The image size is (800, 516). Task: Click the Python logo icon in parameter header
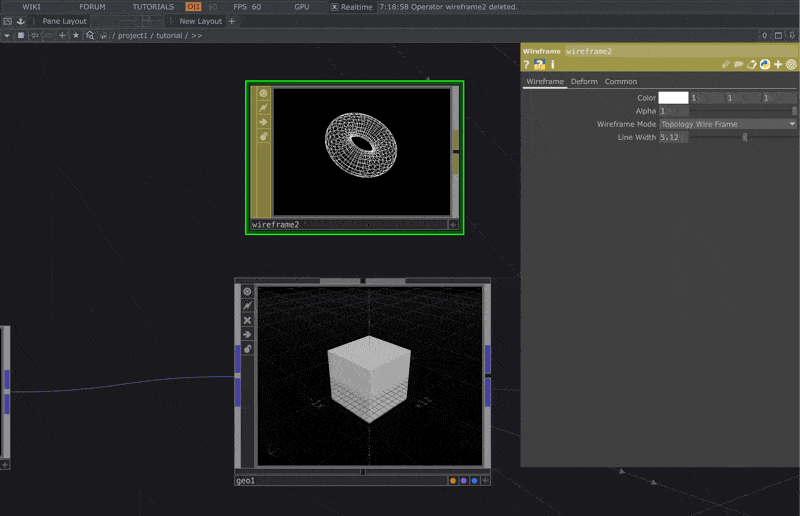click(765, 64)
